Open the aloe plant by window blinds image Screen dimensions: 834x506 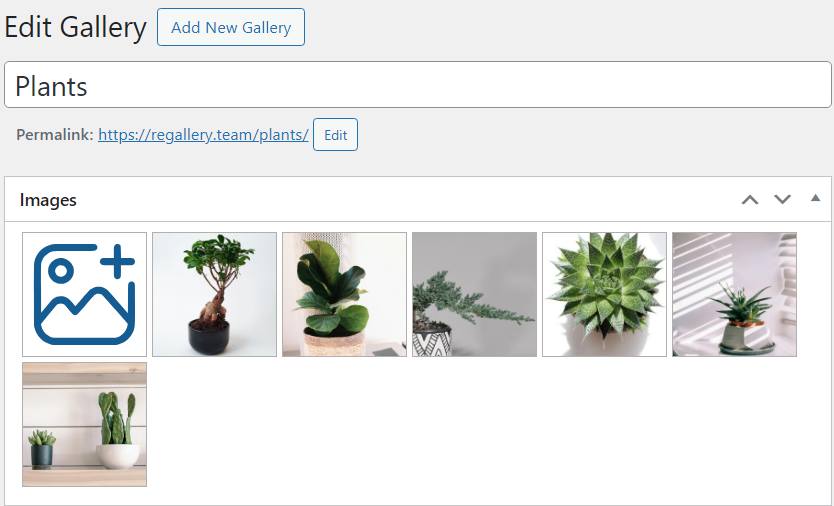(735, 294)
